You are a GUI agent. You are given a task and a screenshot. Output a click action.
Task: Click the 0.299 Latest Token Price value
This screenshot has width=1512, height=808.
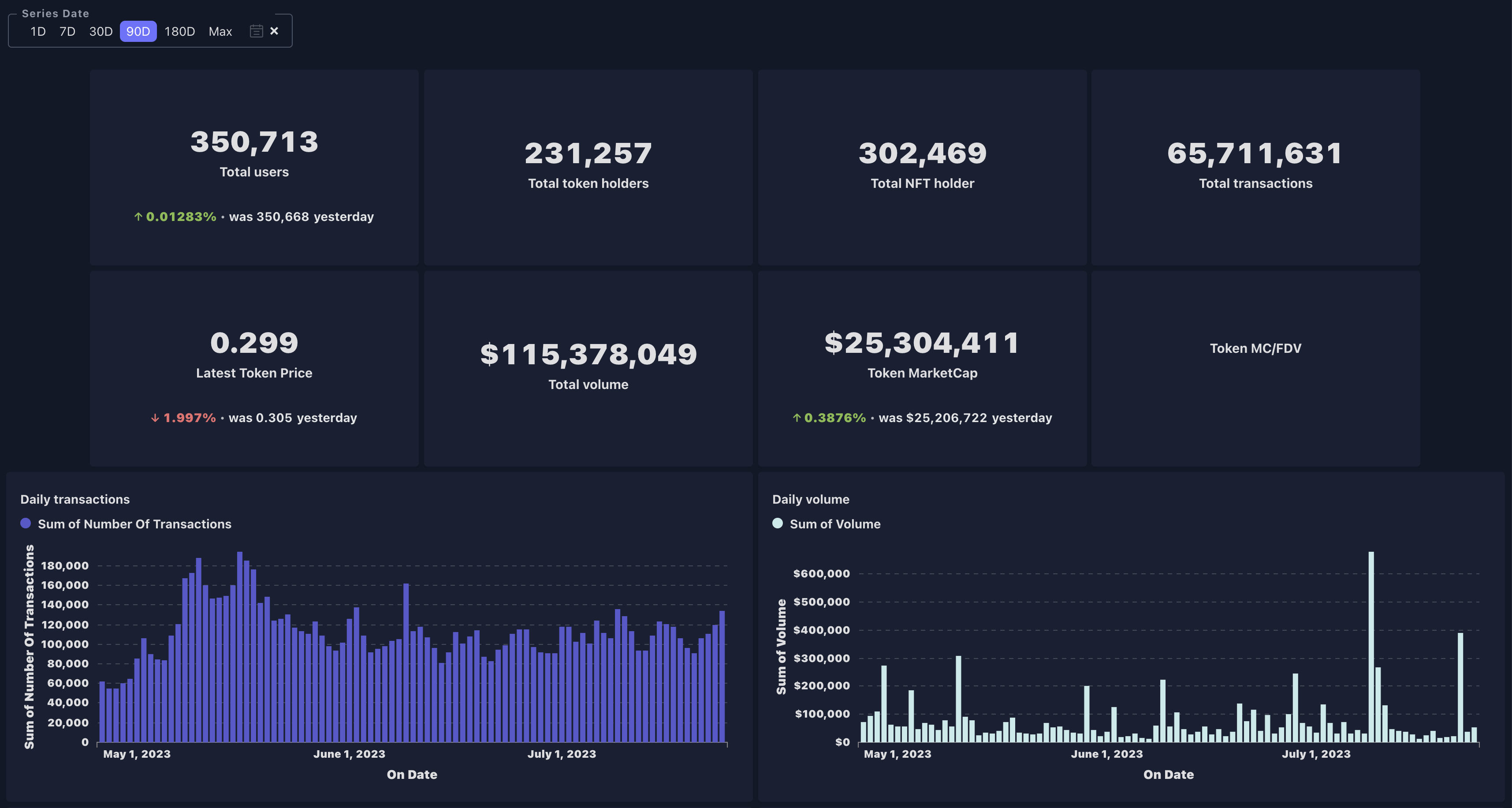pyautogui.click(x=254, y=343)
